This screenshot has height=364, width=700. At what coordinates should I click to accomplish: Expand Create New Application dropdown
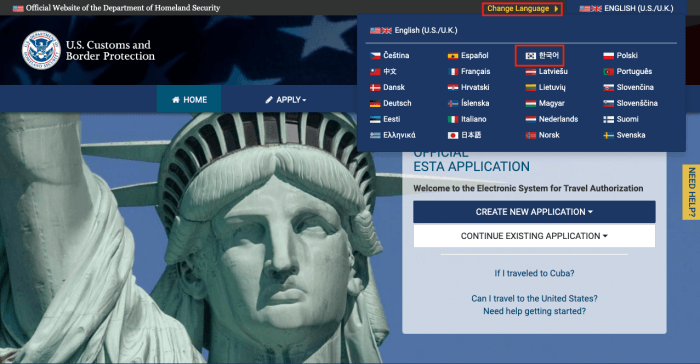534,212
